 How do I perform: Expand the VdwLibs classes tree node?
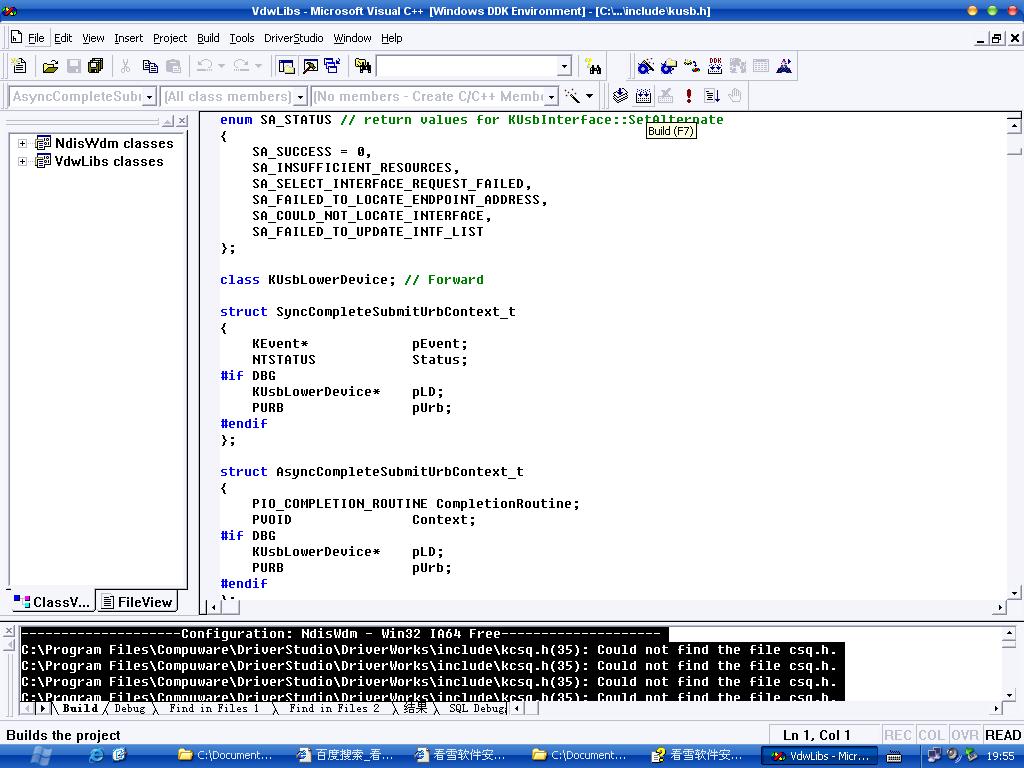[22, 161]
